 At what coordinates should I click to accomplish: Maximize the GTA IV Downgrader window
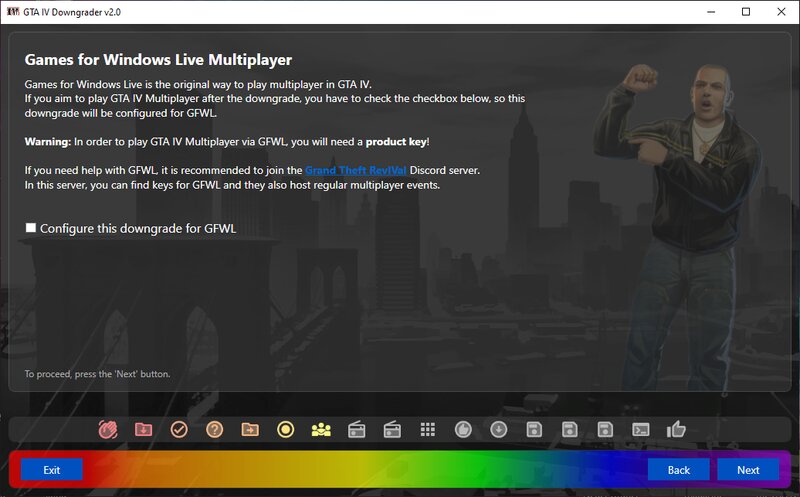[x=746, y=12]
